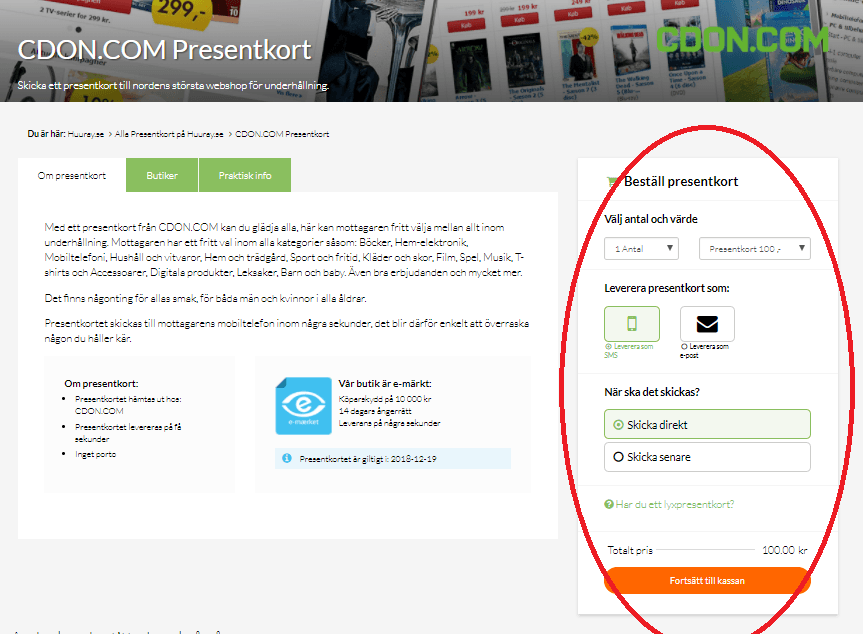863x634 pixels.
Task: Switch to the Butiker tab
Action: (162, 175)
